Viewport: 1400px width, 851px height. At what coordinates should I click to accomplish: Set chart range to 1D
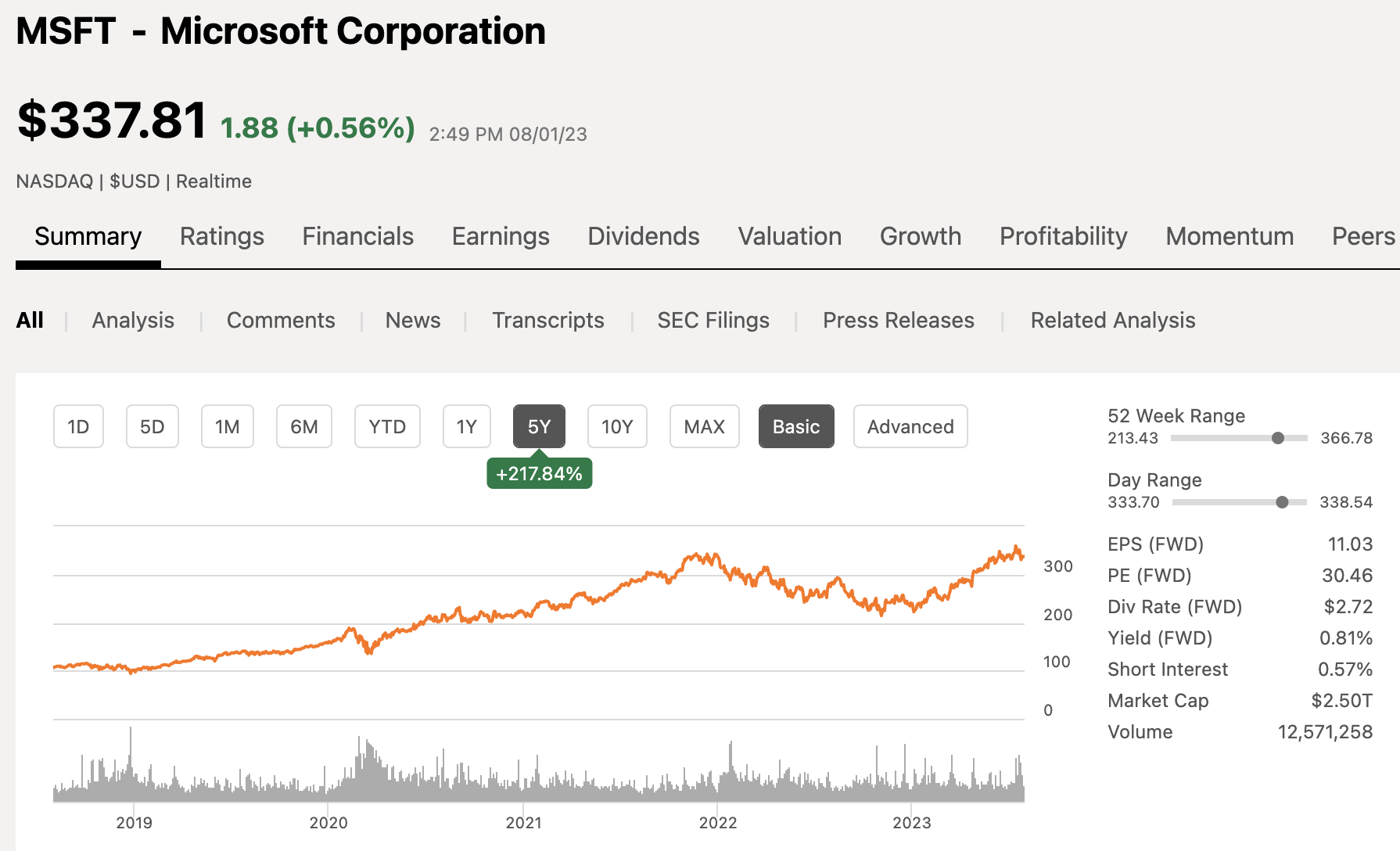coord(78,426)
